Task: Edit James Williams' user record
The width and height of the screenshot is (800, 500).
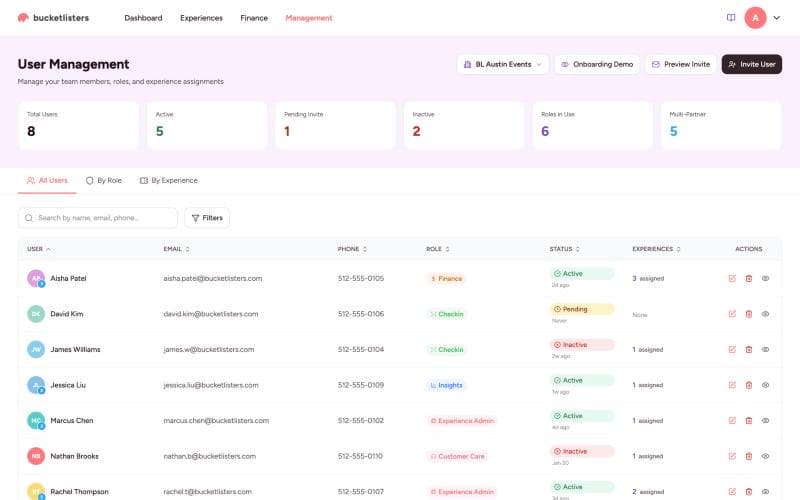Action: click(732, 349)
